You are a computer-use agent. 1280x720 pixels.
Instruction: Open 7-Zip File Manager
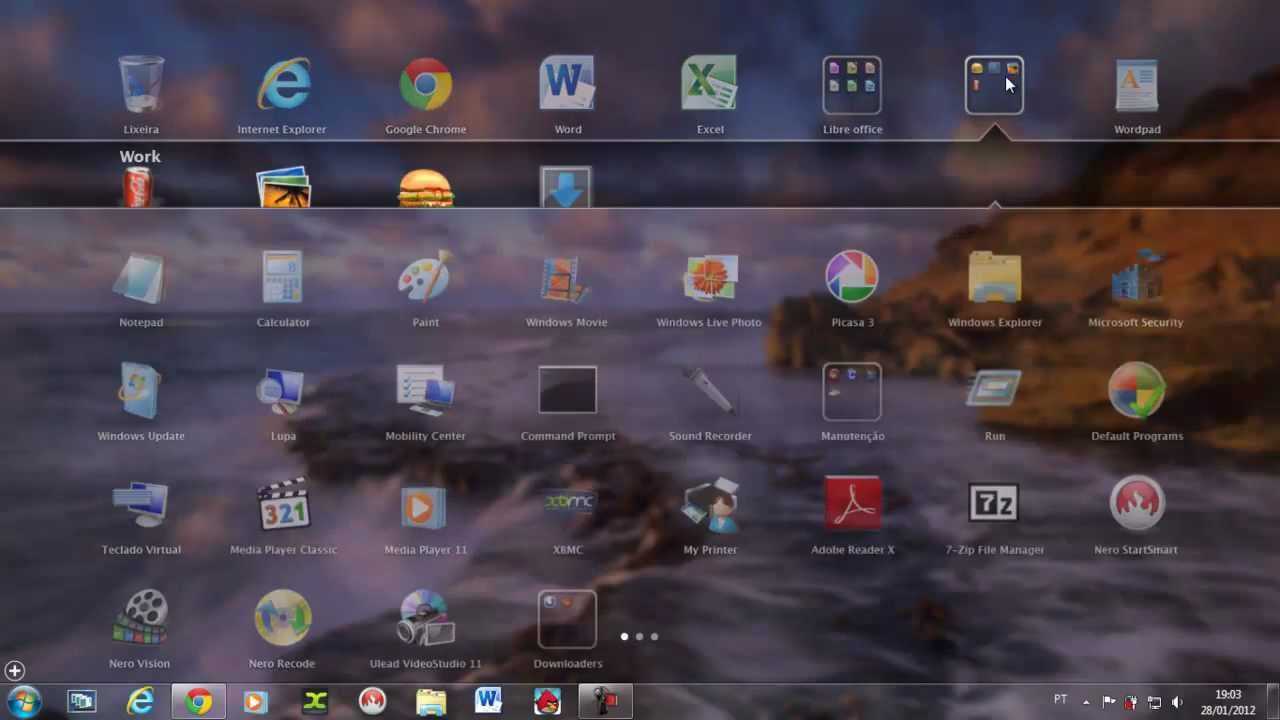pyautogui.click(x=995, y=504)
